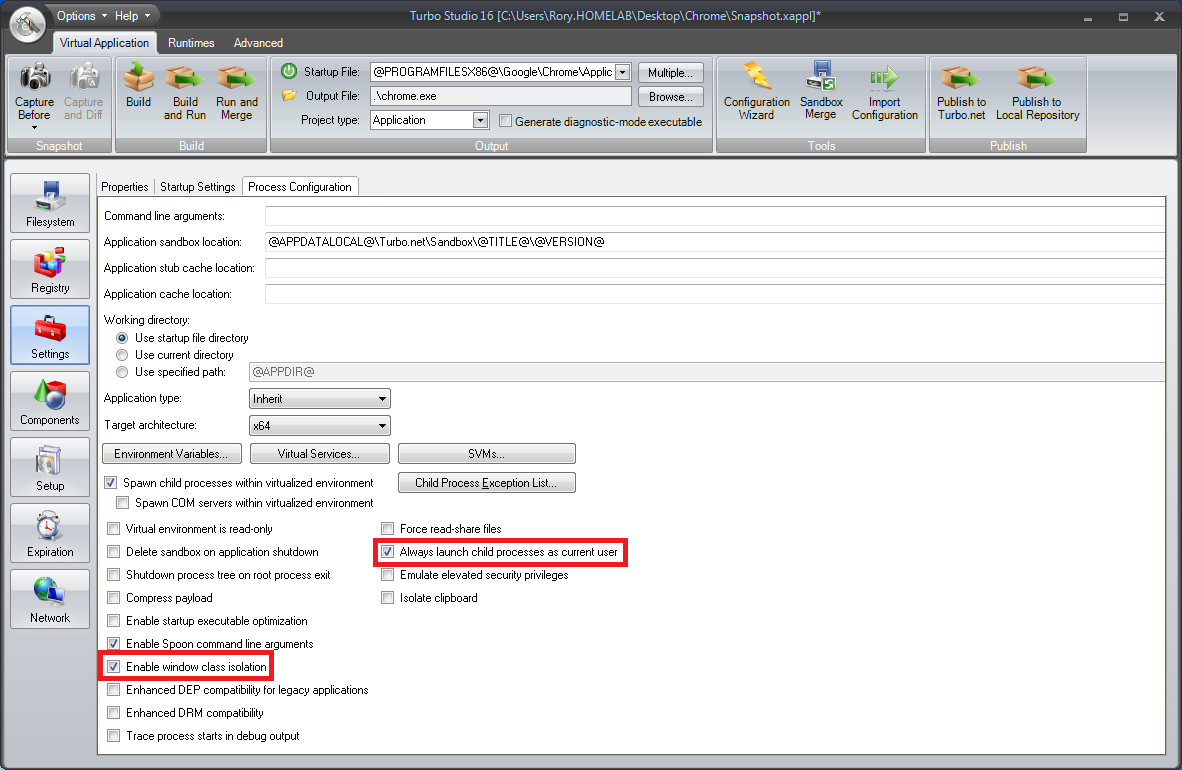Open the Options menu
1182x770 pixels.
point(82,16)
